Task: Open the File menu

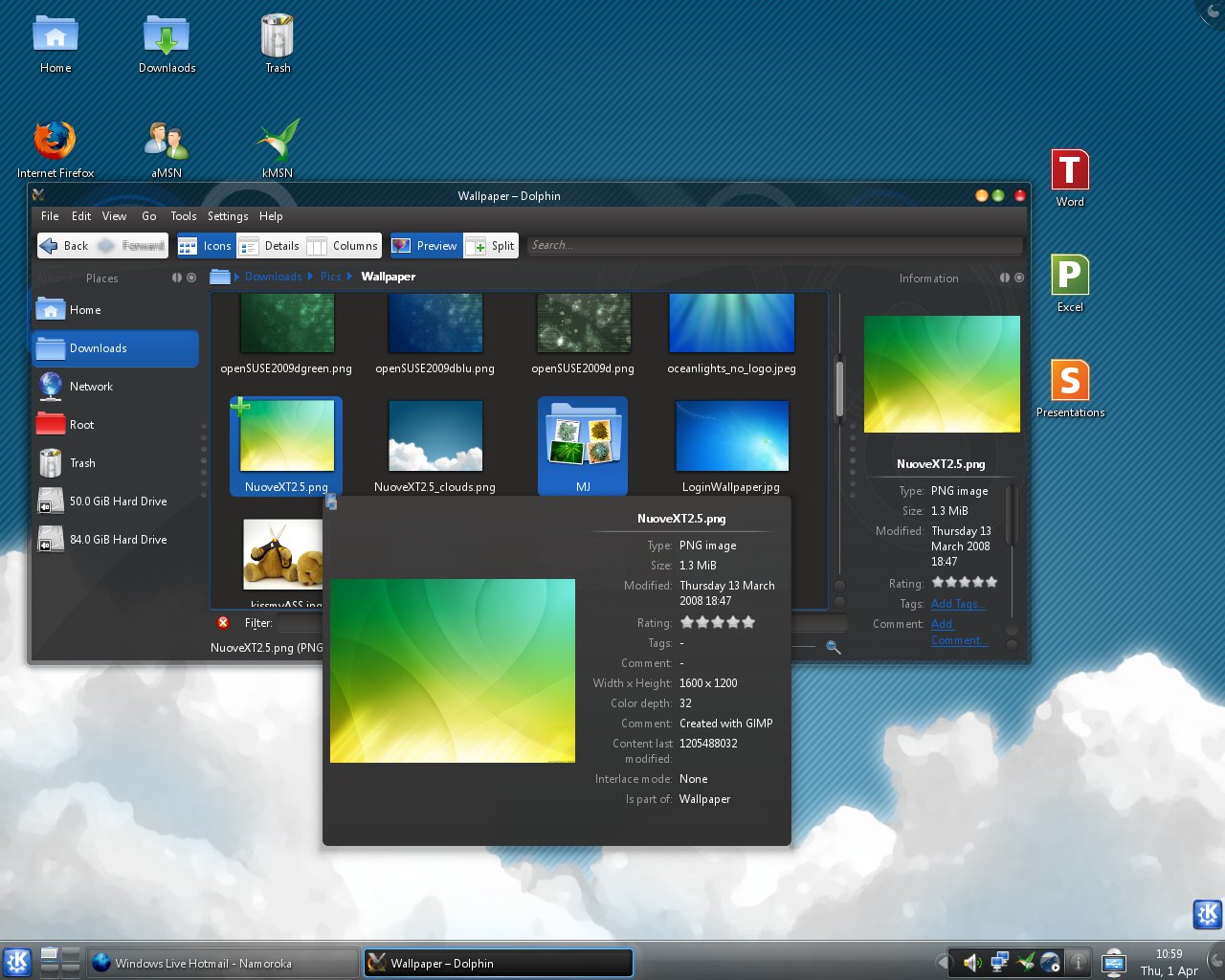Action: click(x=50, y=216)
